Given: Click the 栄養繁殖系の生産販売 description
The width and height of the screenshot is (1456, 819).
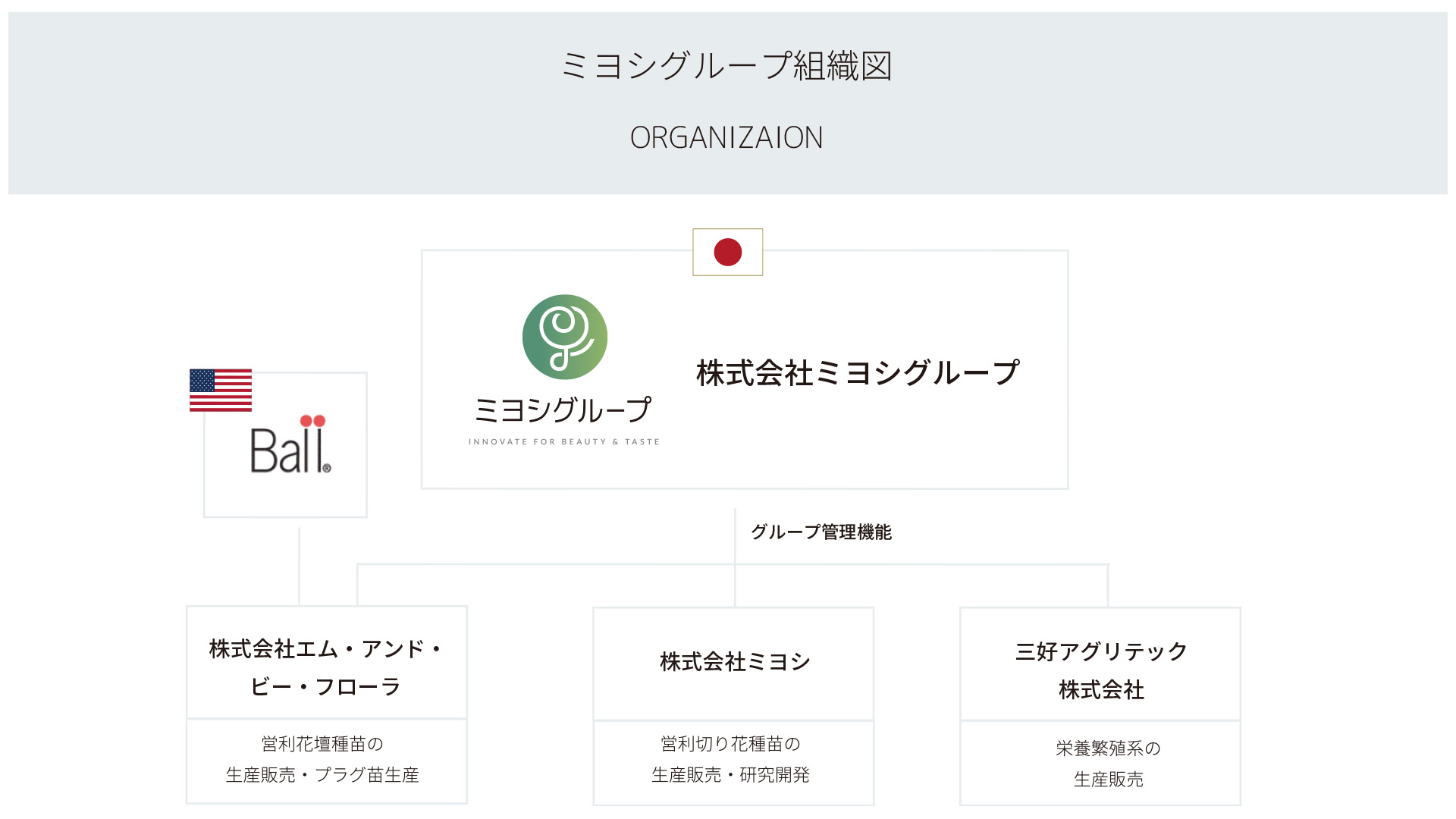Looking at the screenshot, I should (1108, 763).
